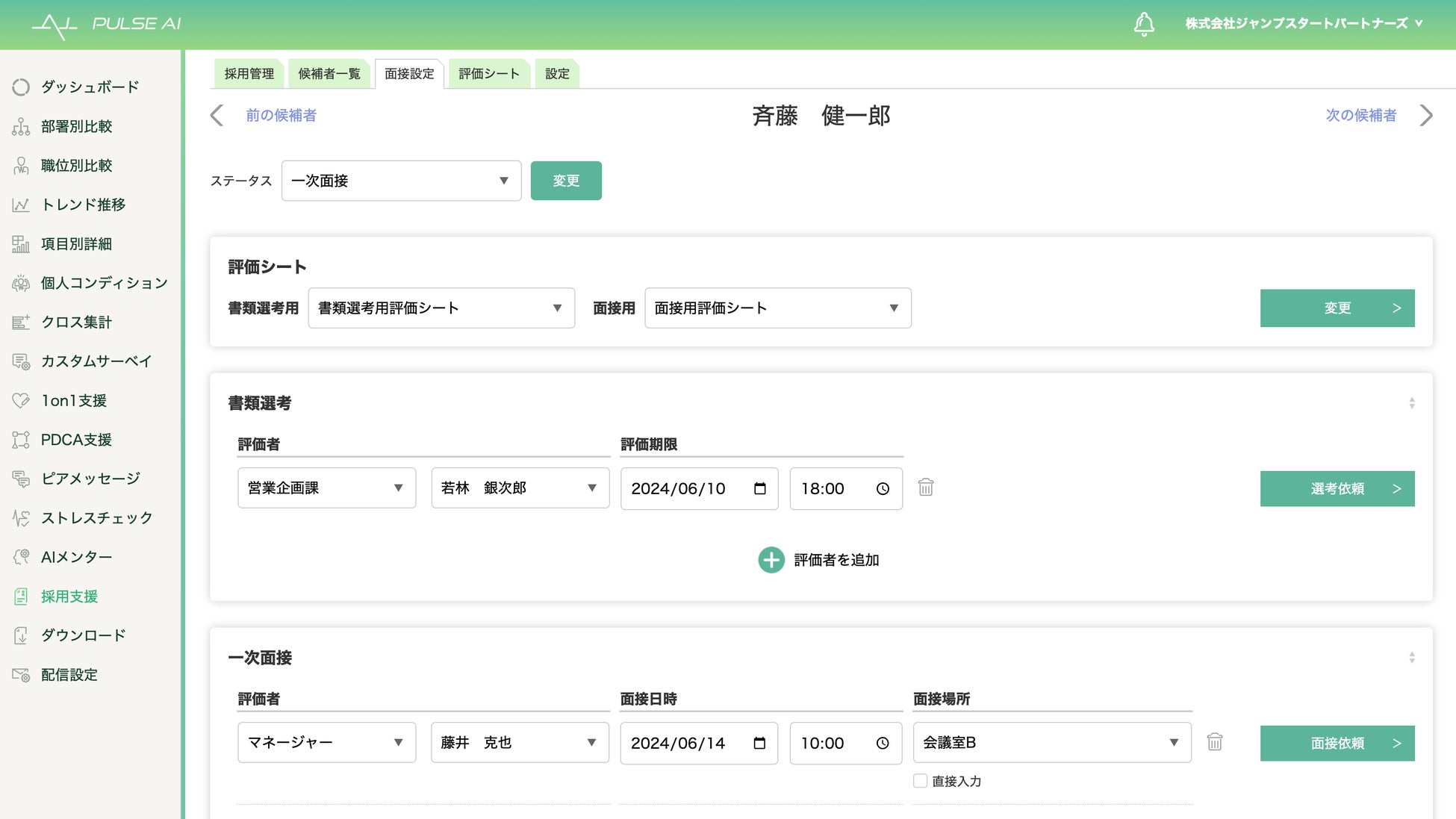The height and width of the screenshot is (819, 1456).
Task: Go to the previous candidate with the left arrow
Action: (217, 115)
